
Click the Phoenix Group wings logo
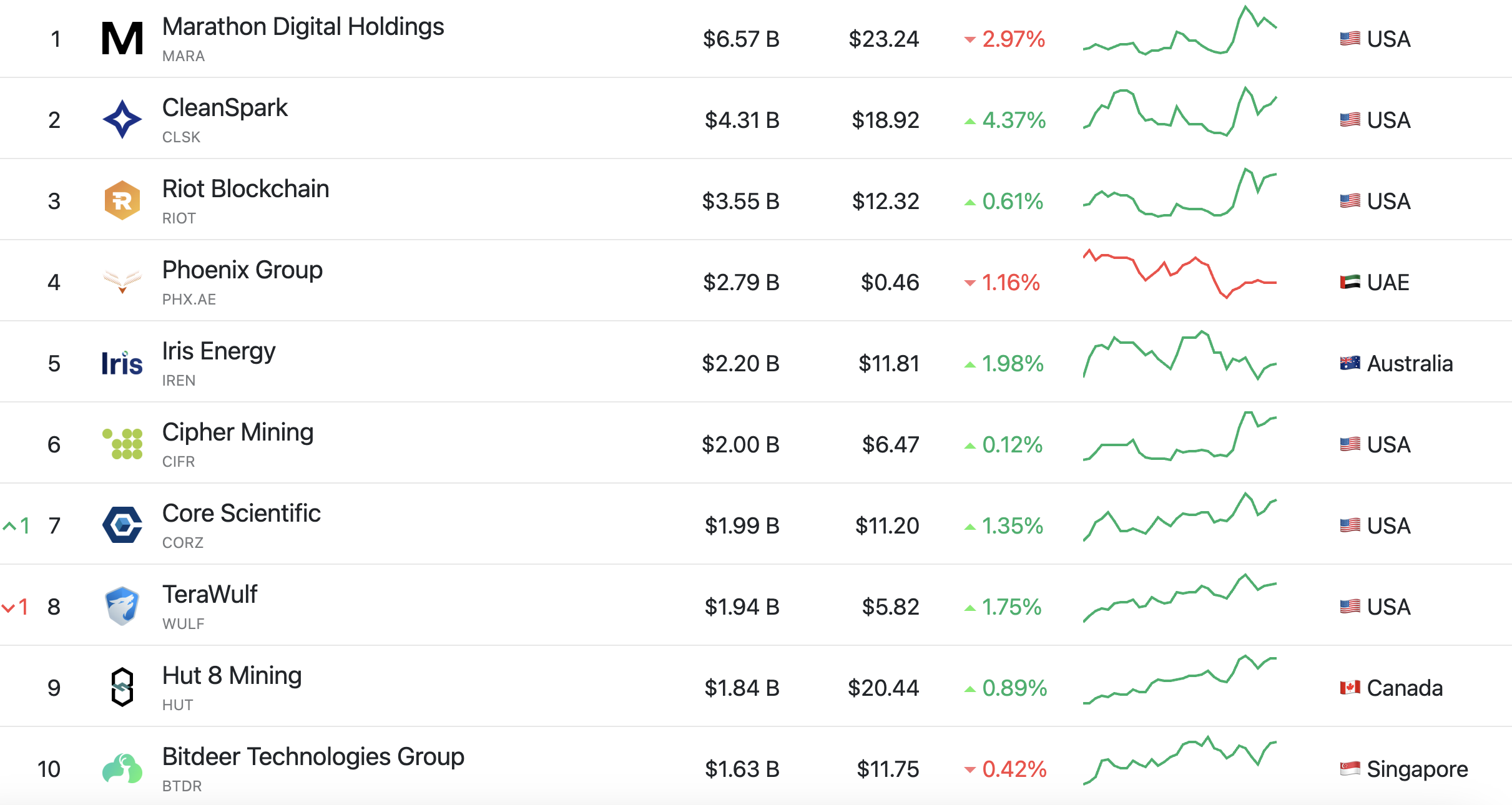(122, 281)
